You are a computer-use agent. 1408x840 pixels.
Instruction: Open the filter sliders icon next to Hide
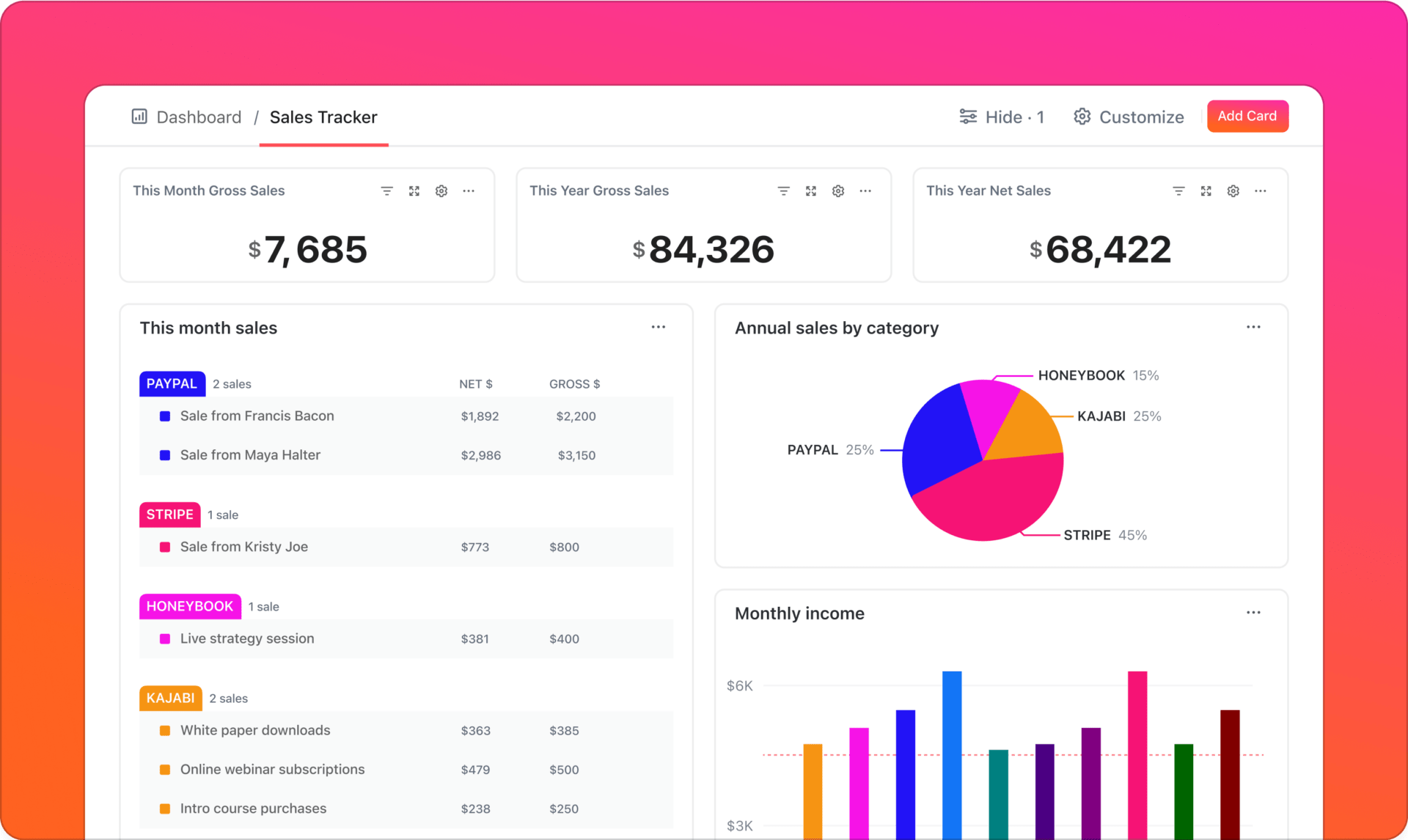click(968, 117)
